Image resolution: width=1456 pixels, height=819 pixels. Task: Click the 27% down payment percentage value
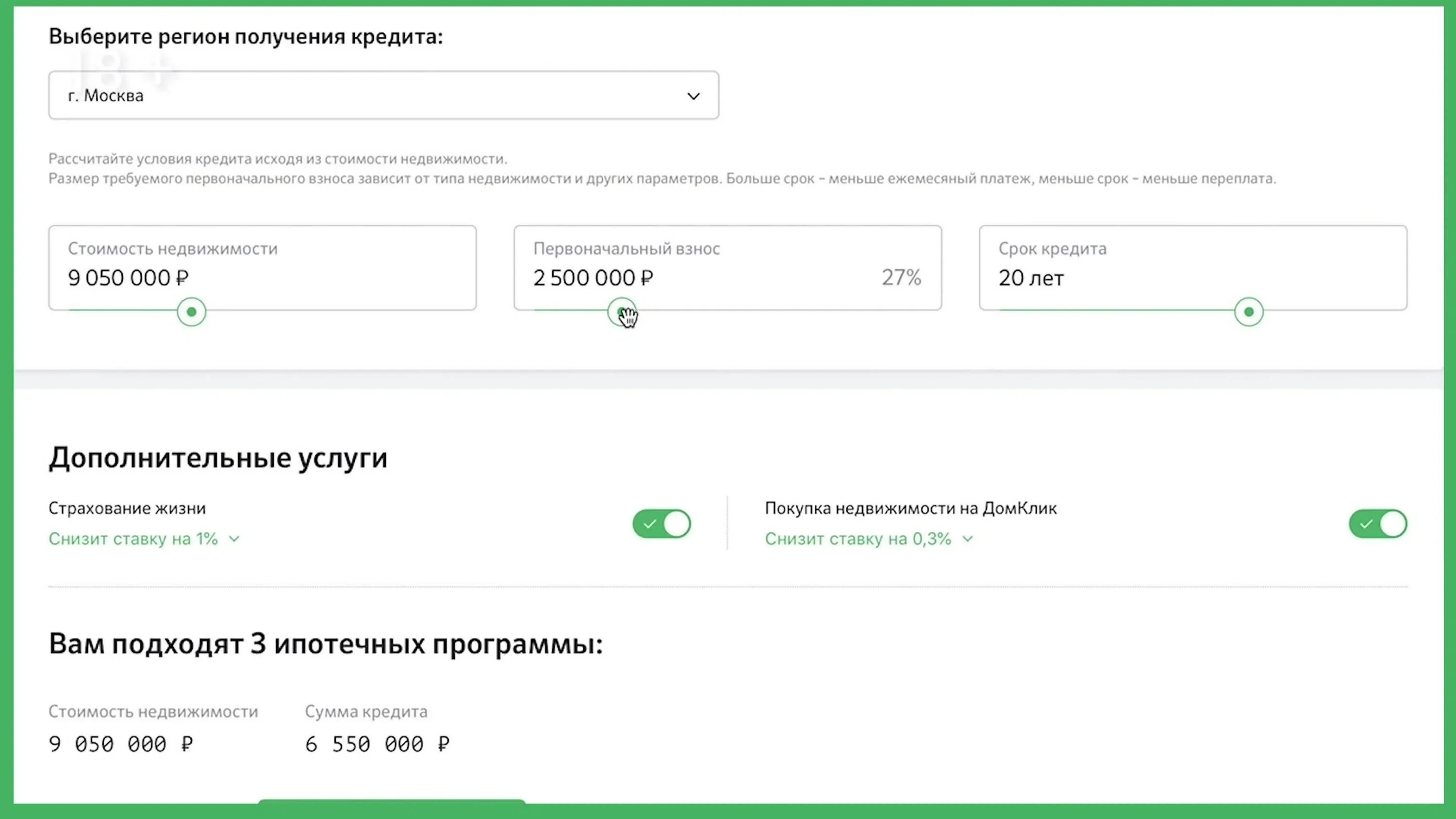coord(902,278)
